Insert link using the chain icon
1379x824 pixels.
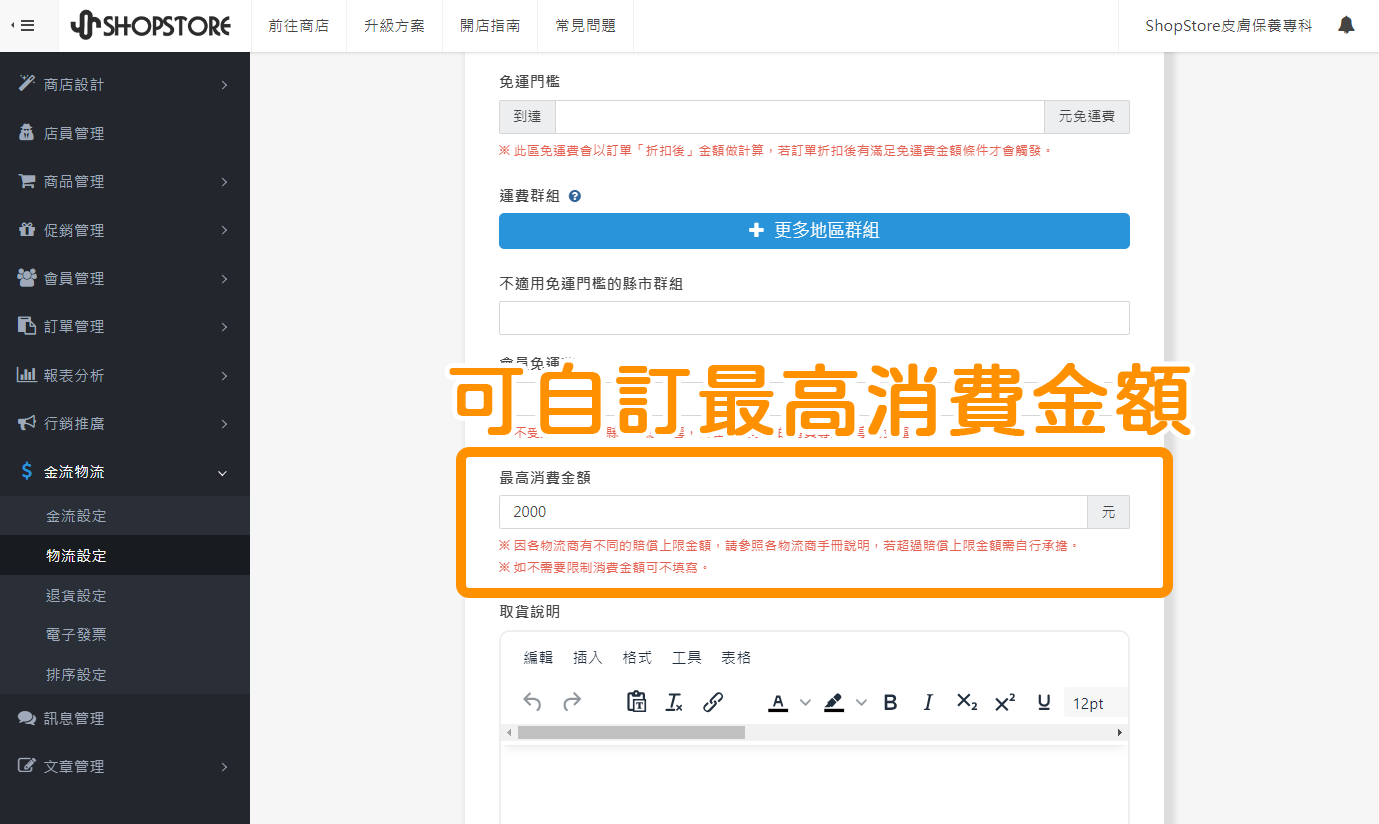pos(713,702)
